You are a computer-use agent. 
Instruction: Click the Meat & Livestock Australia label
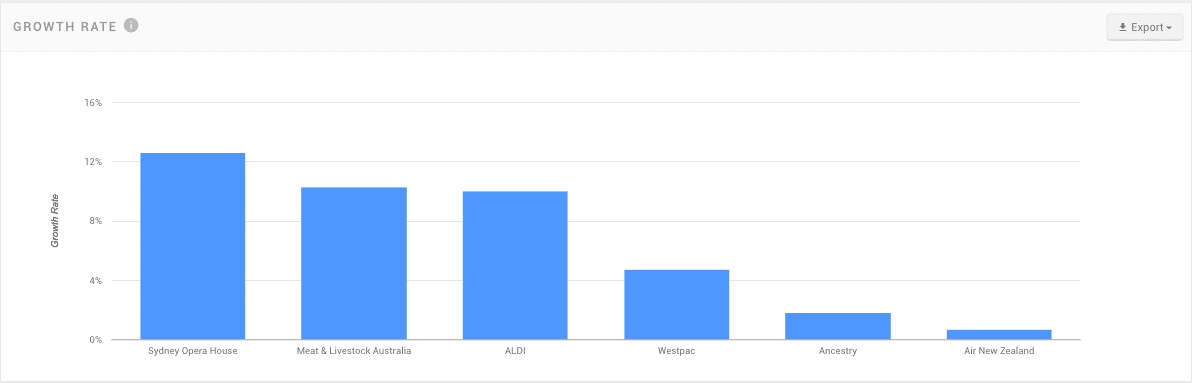353,351
